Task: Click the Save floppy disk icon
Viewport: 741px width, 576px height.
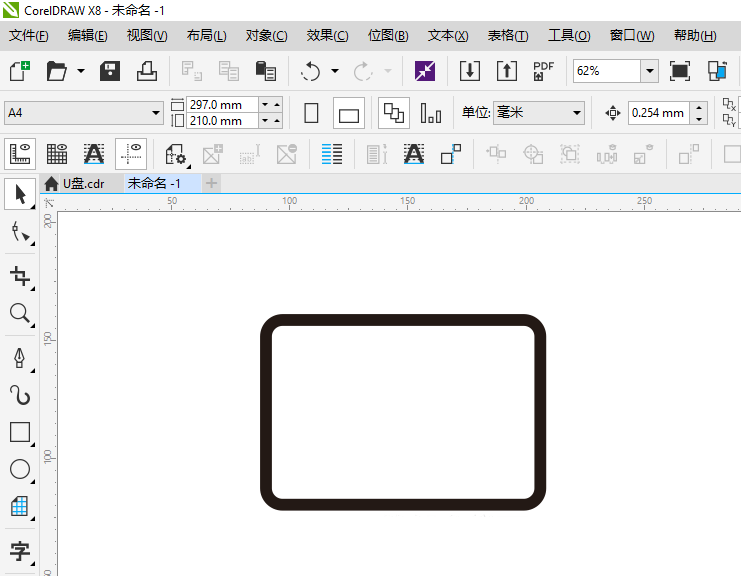Action: [x=110, y=71]
